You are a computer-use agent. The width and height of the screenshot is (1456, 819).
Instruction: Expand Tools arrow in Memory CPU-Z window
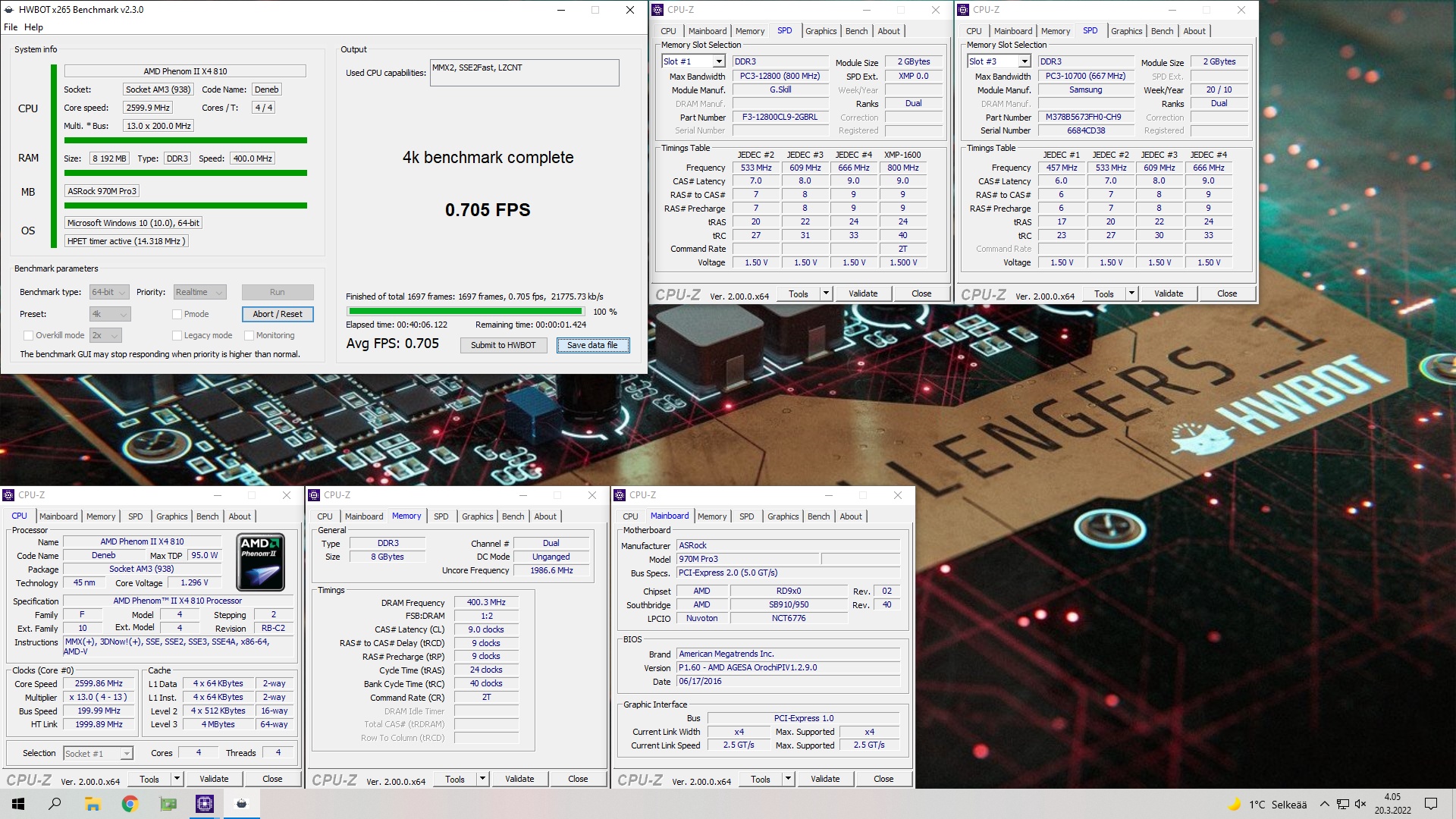click(482, 779)
